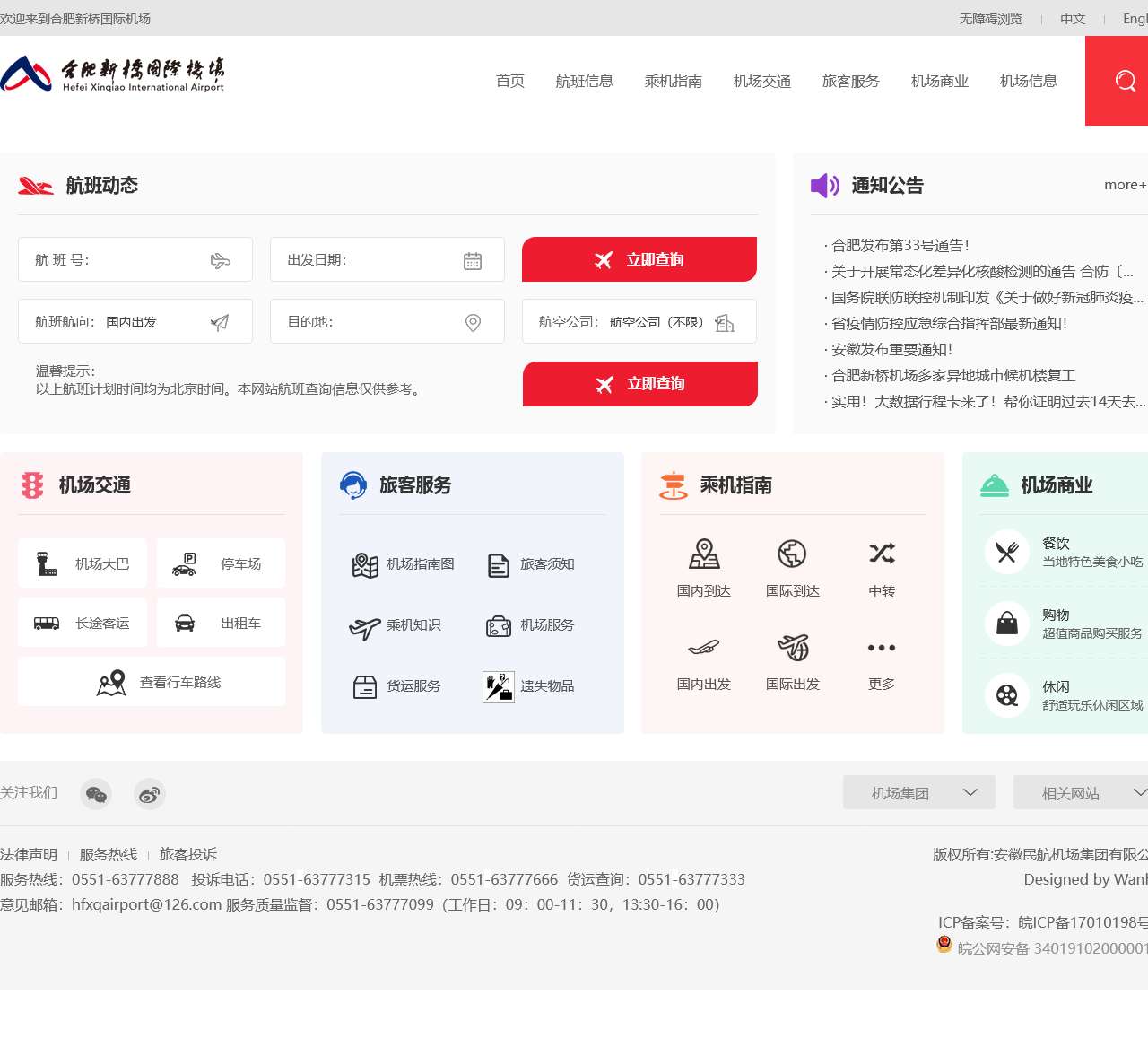1148x1047 pixels.
Task: Open 航班信息 menu item
Action: [x=585, y=81]
